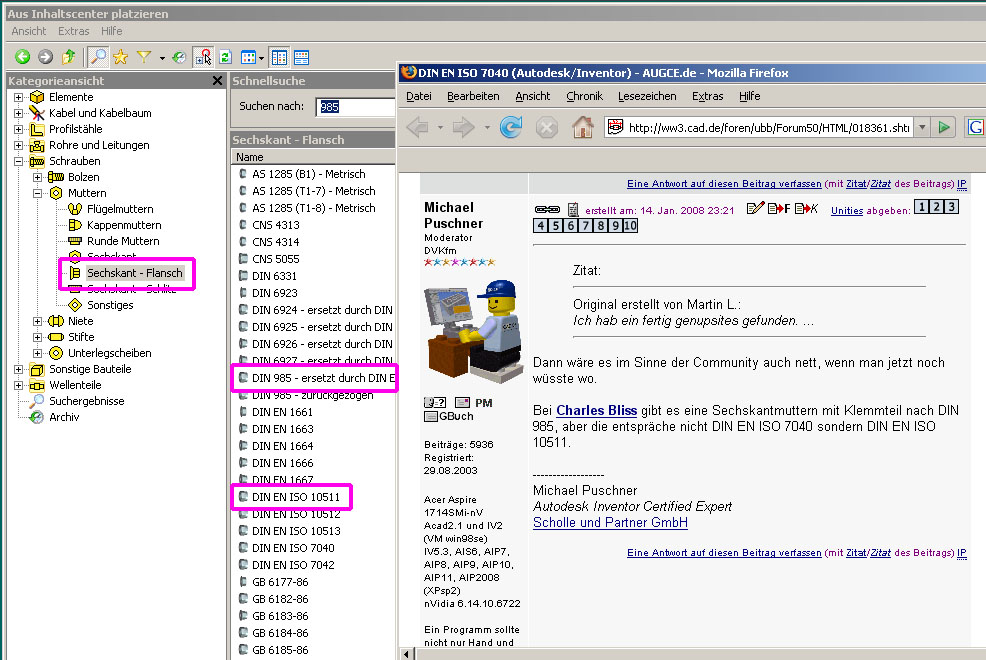Click the green refresh page icon in Inhaltscenter
Viewport: 986px width, 660px height.
[x=226, y=57]
